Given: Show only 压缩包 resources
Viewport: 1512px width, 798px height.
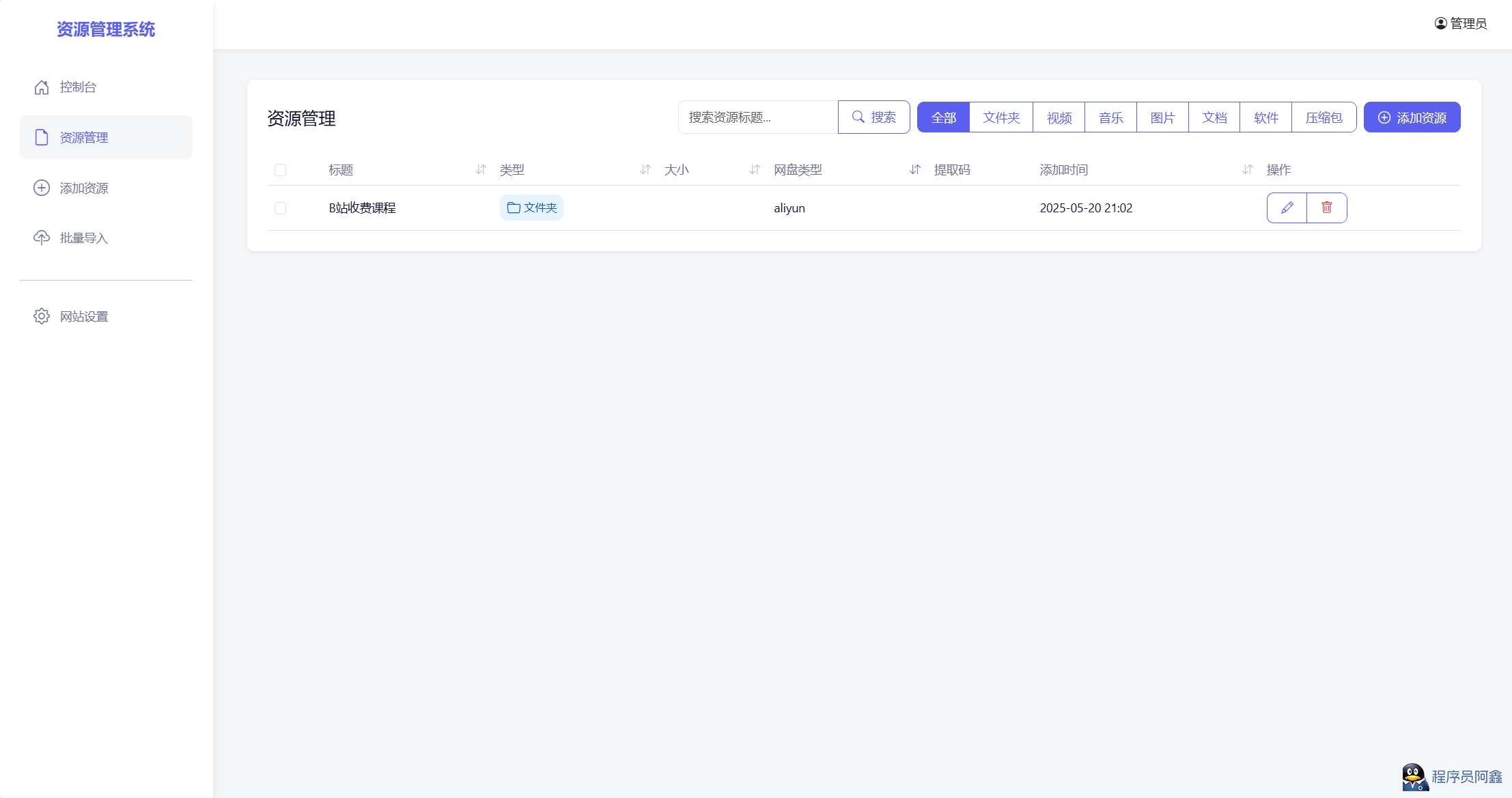Looking at the screenshot, I should point(1324,117).
